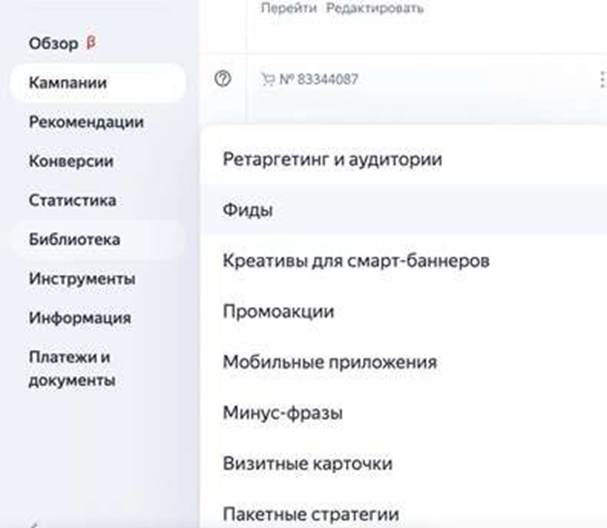Open Визитные карточки entry
The width and height of the screenshot is (607, 528).
click(x=307, y=463)
